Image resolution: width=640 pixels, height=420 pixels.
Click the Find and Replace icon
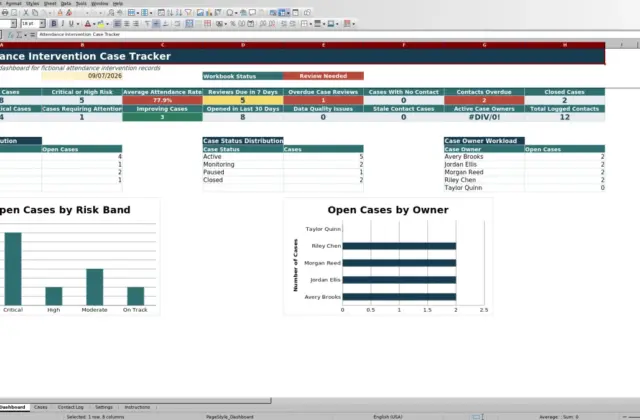pyautogui.click(x=111, y=13)
